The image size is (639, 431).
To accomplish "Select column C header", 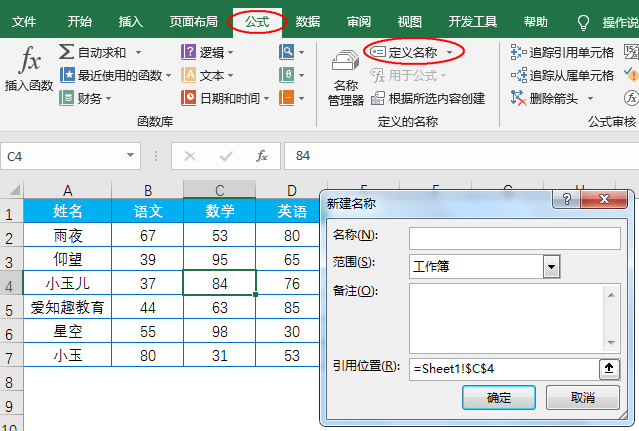I will coord(220,190).
